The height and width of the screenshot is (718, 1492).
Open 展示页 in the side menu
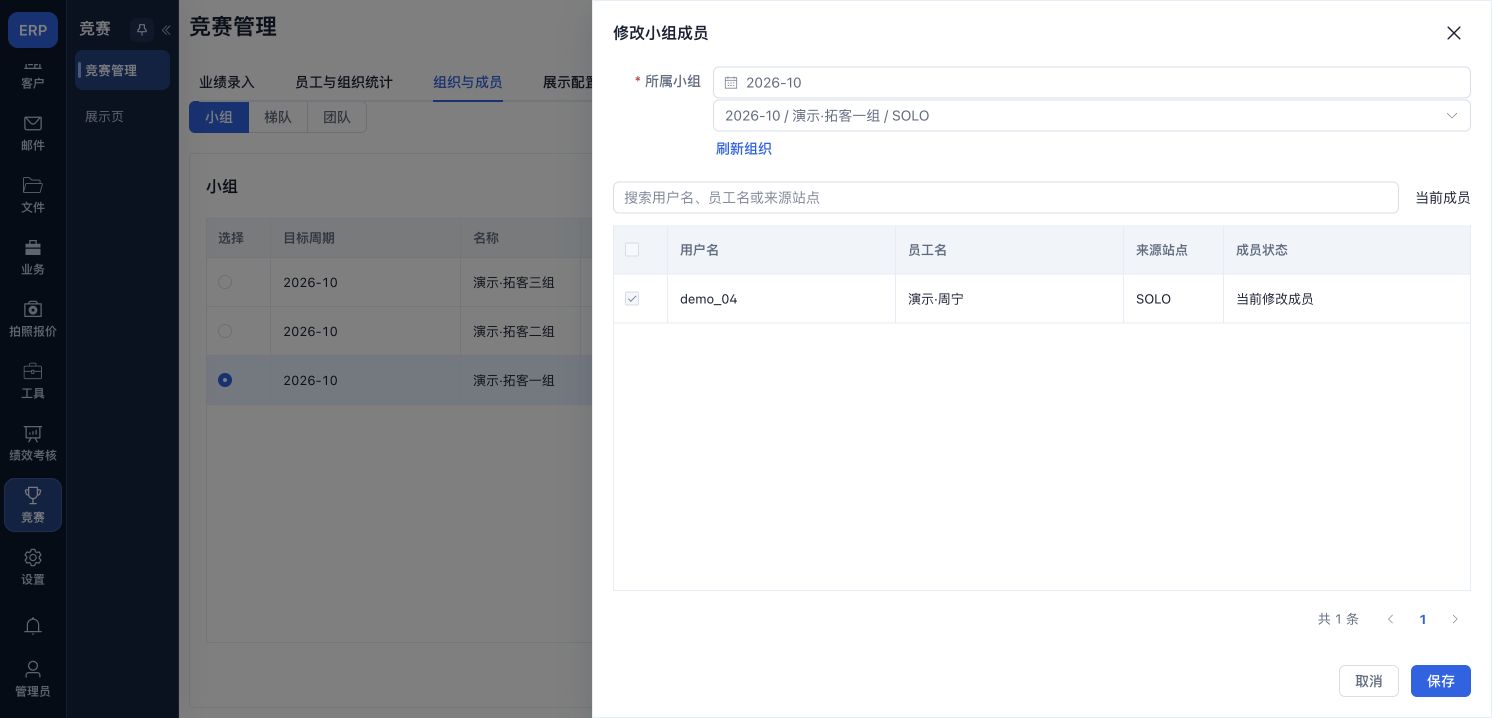coord(105,117)
